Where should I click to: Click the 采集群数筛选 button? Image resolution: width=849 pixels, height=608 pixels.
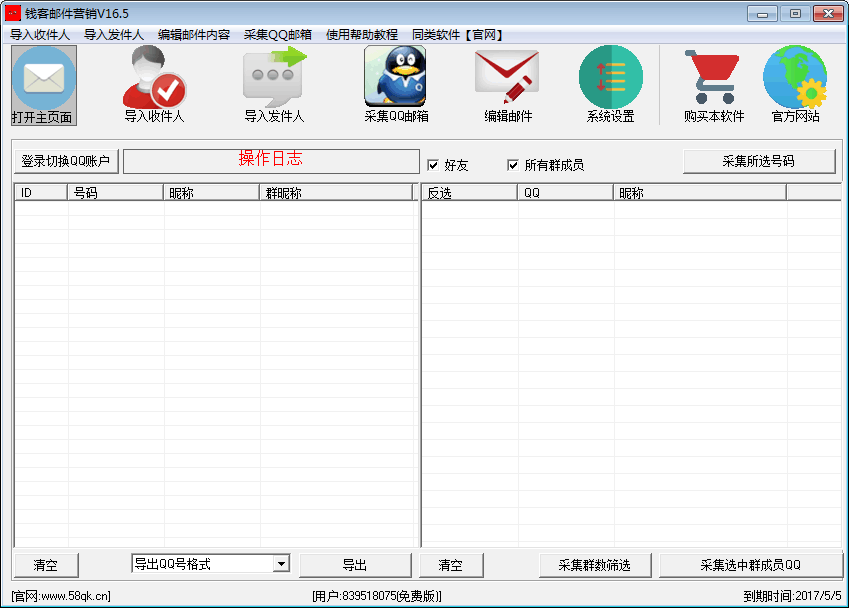[595, 565]
